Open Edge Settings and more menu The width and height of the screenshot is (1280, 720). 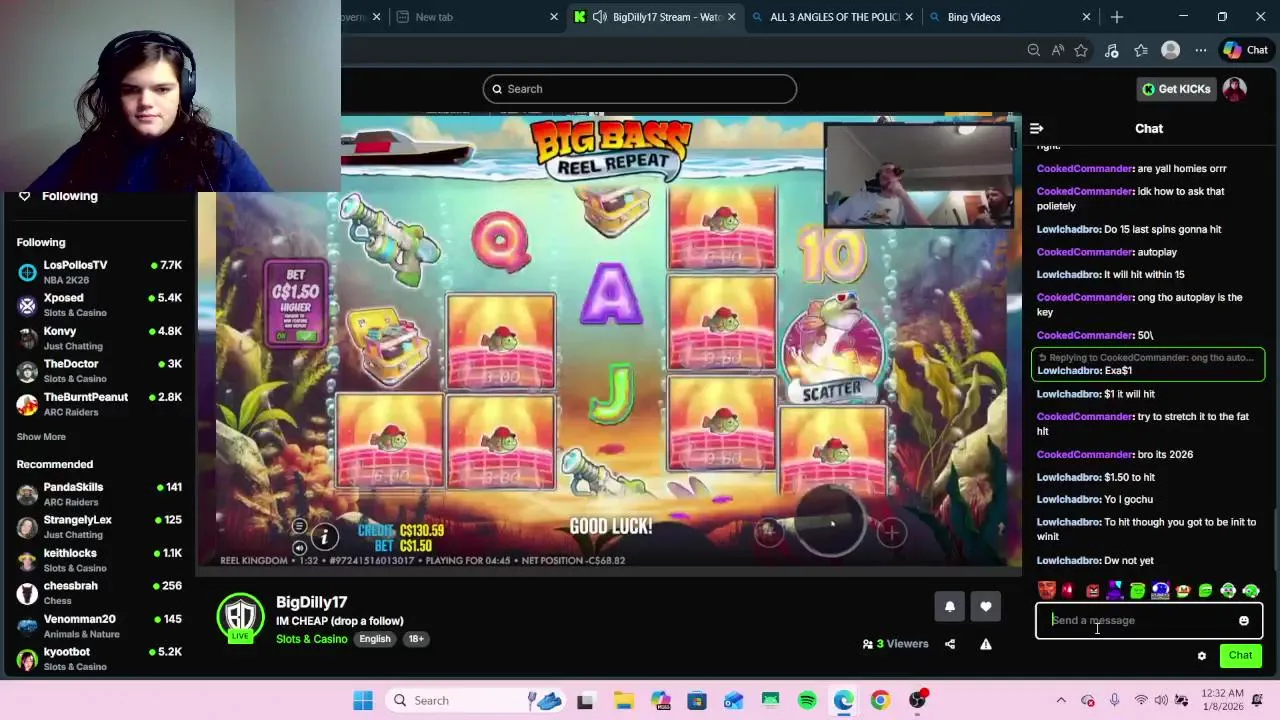coord(1201,50)
